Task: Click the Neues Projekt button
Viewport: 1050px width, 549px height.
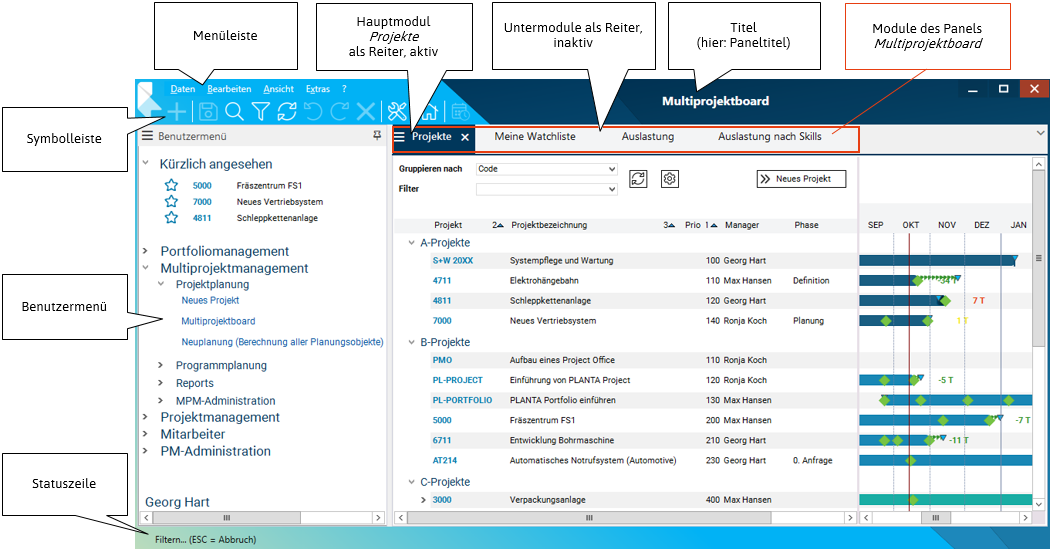Action: pos(801,179)
